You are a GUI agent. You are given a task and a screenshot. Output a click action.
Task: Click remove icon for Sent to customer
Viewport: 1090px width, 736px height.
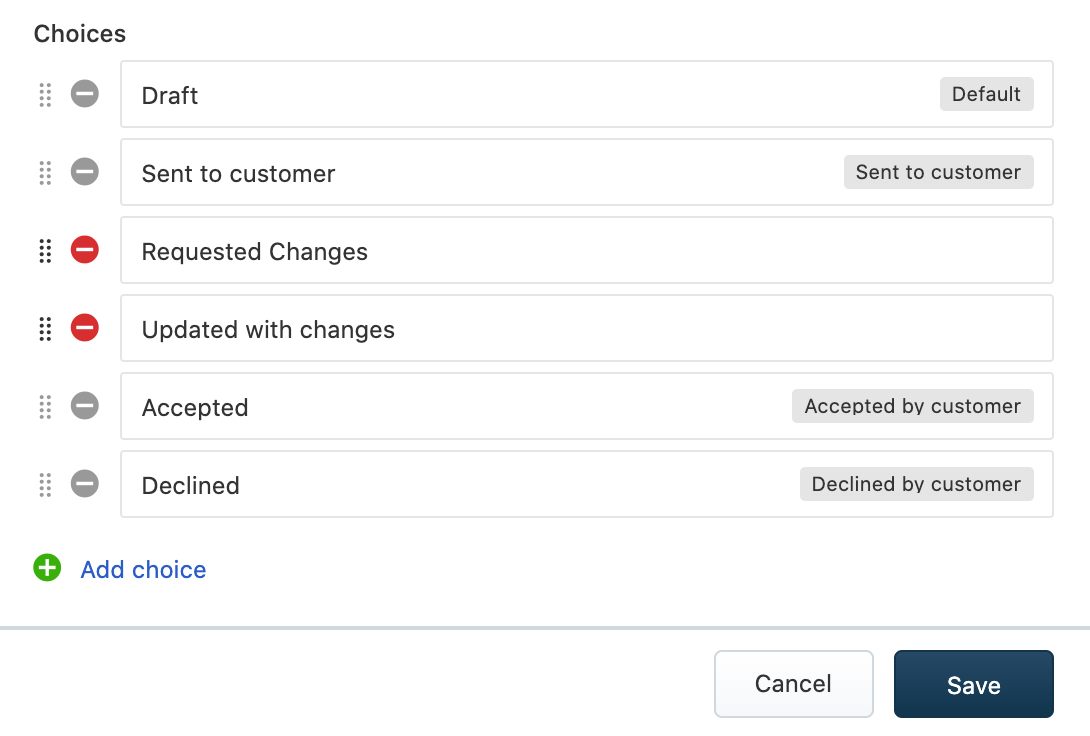tap(85, 172)
